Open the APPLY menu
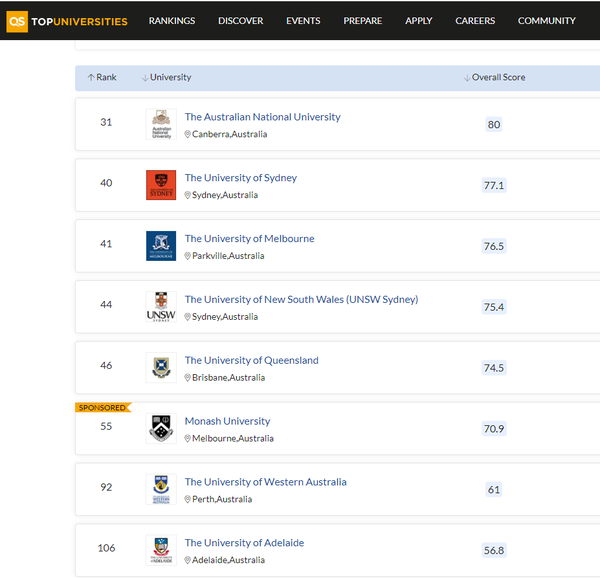 pos(419,21)
